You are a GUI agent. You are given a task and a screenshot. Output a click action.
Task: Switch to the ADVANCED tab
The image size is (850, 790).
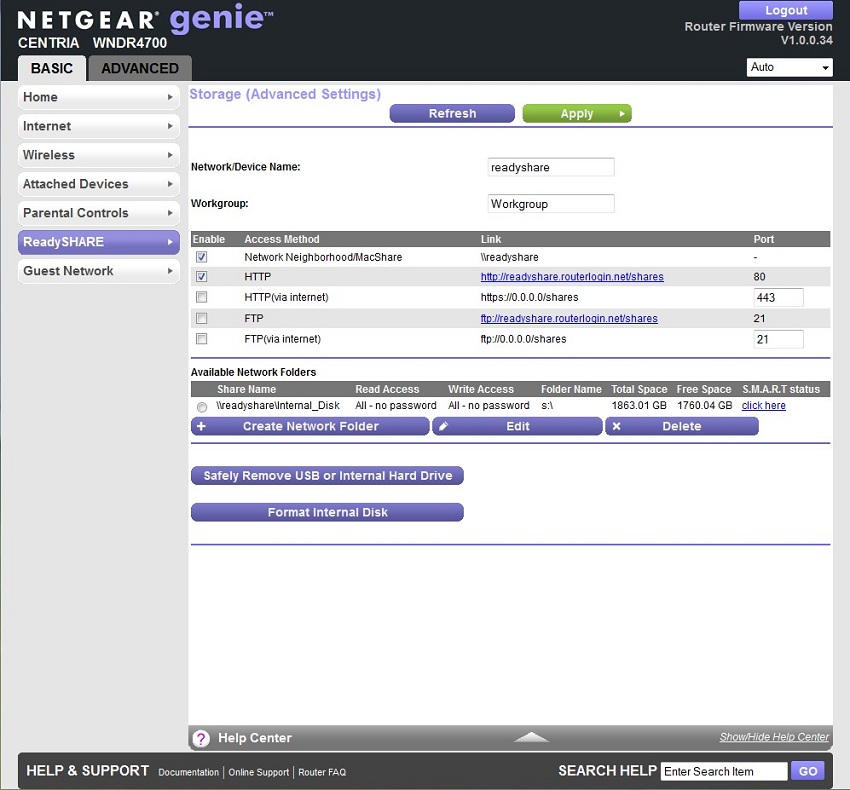click(x=140, y=68)
